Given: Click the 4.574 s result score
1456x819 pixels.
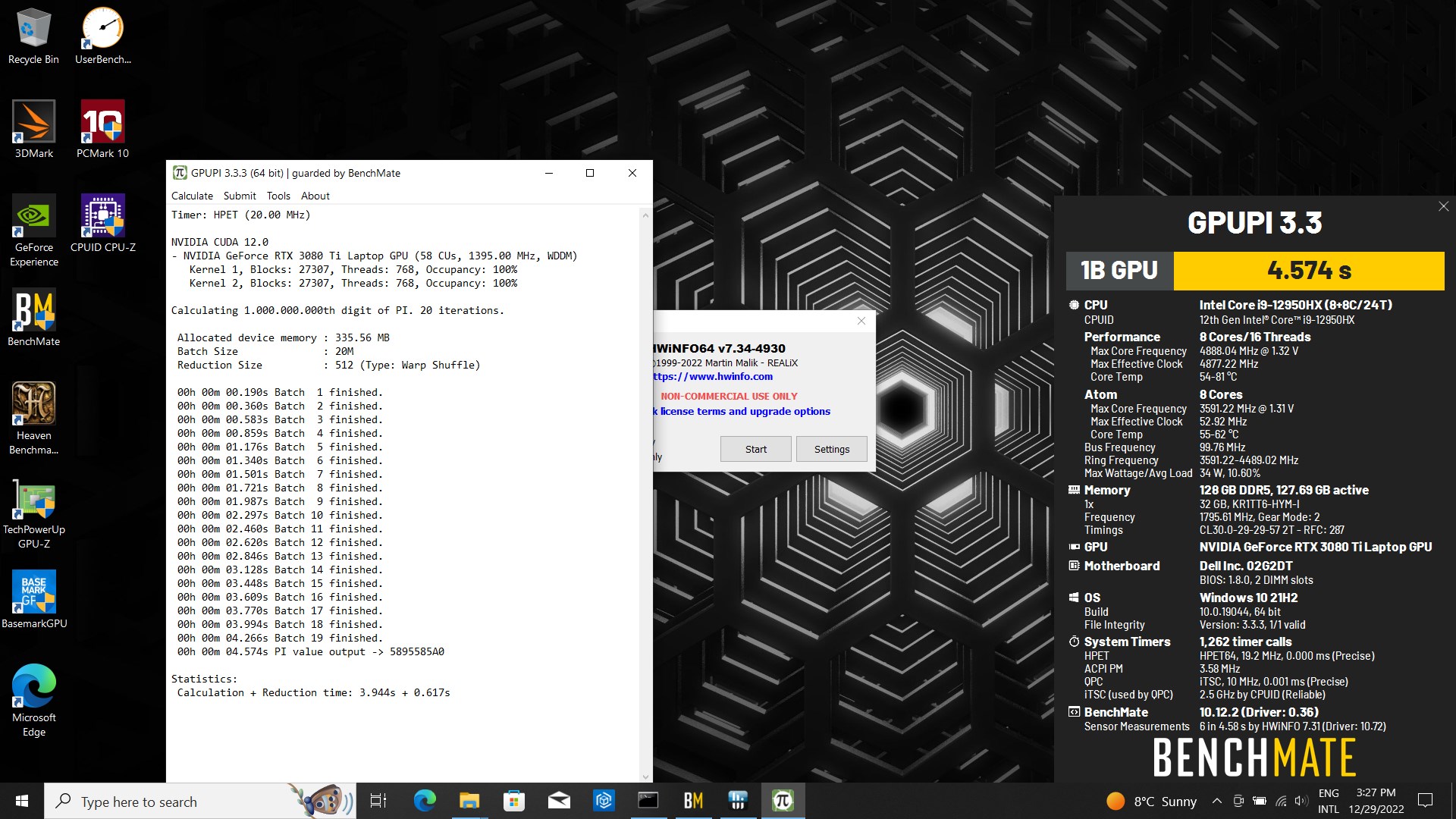Looking at the screenshot, I should pos(1309,271).
